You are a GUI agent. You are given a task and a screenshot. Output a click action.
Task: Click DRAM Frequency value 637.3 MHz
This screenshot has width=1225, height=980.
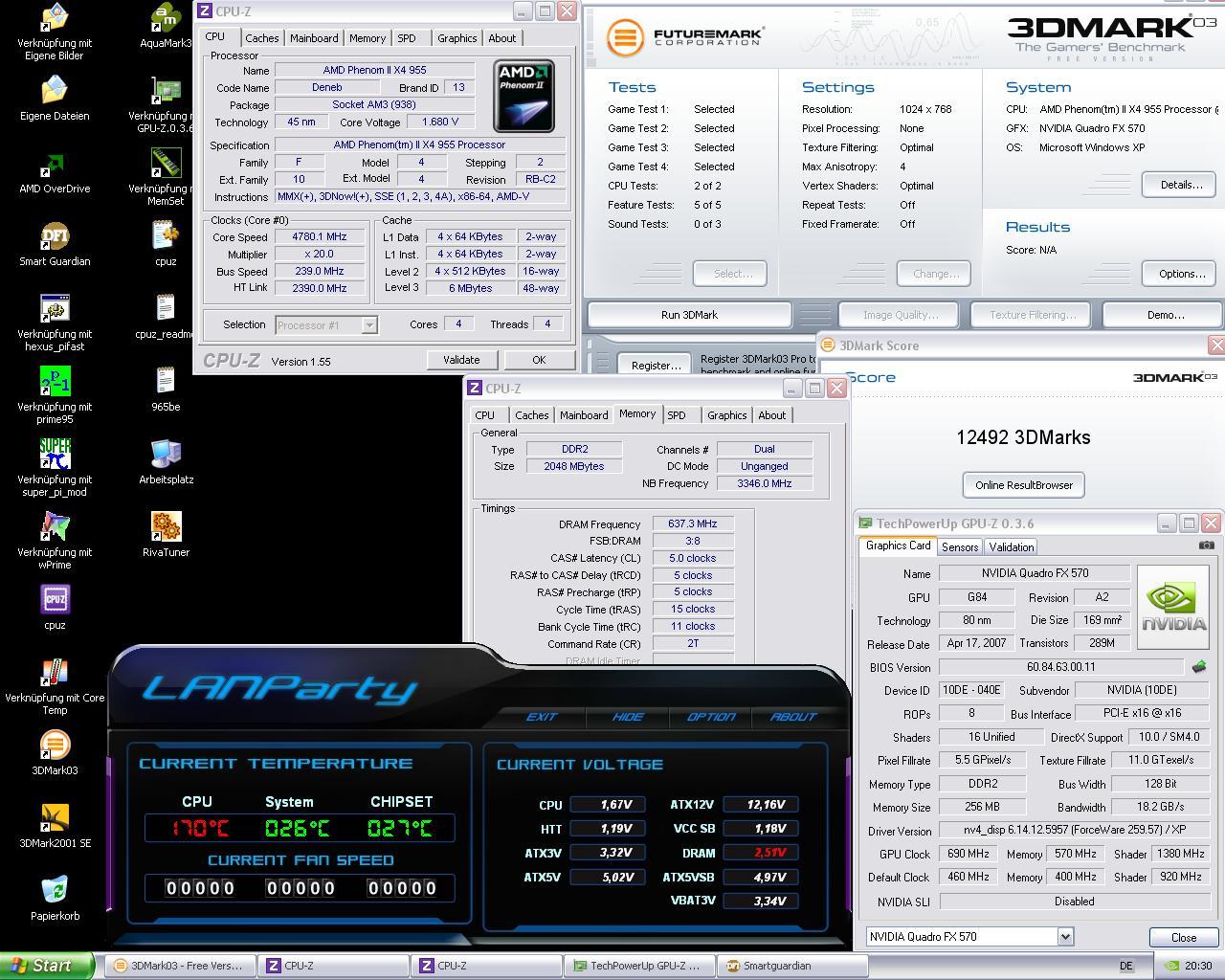pos(693,523)
